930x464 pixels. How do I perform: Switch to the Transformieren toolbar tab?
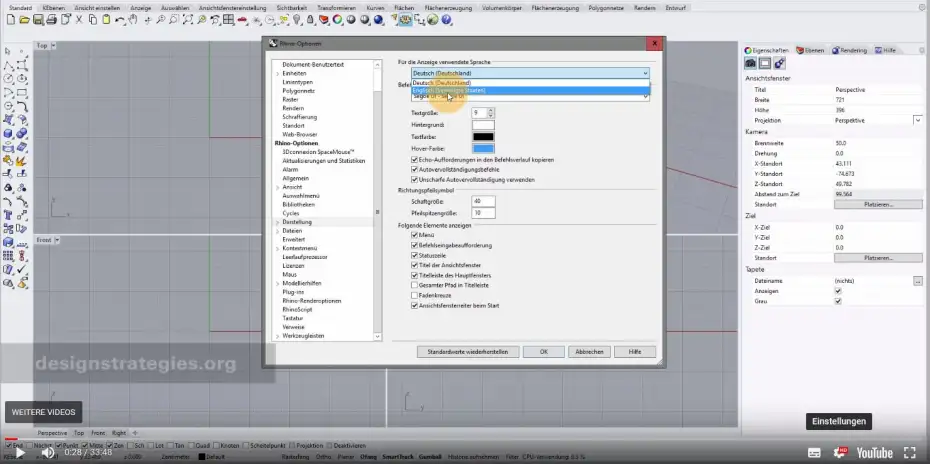(x=336, y=8)
